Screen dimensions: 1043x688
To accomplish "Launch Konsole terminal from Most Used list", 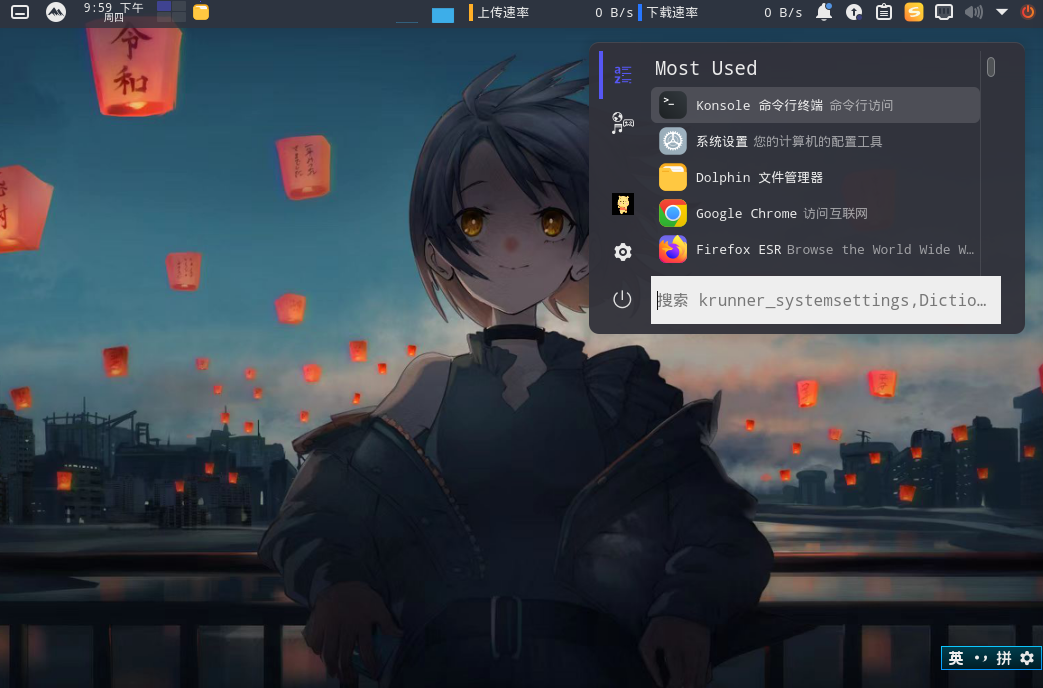I will [x=815, y=105].
